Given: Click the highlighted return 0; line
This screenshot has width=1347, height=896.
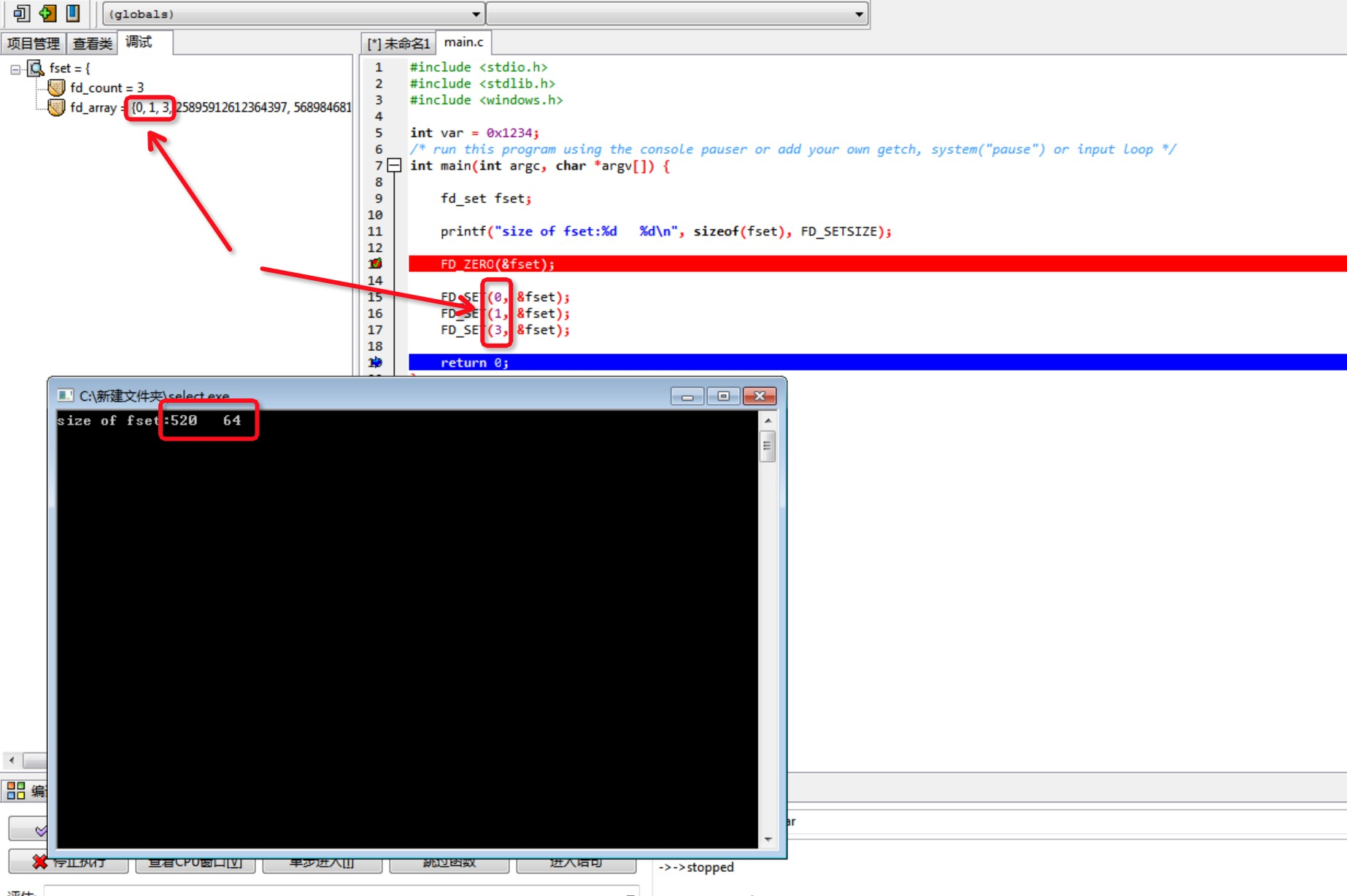Looking at the screenshot, I should tap(877, 363).
